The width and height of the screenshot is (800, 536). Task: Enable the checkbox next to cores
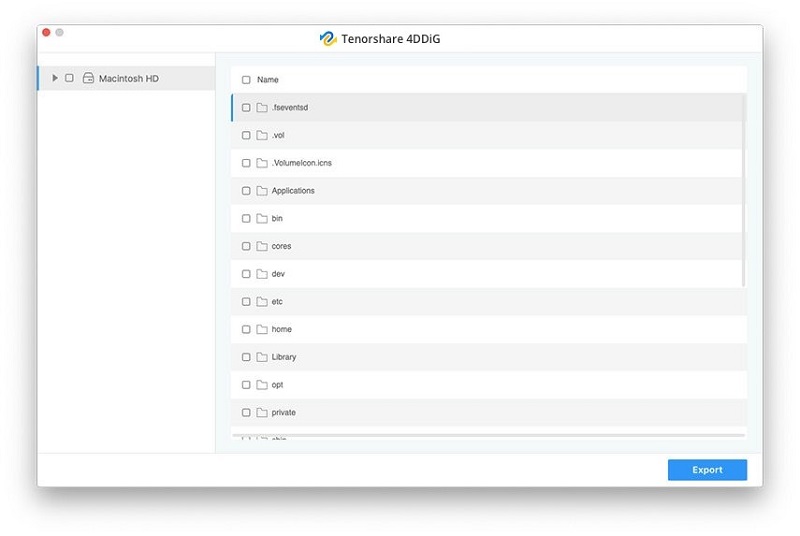point(246,246)
